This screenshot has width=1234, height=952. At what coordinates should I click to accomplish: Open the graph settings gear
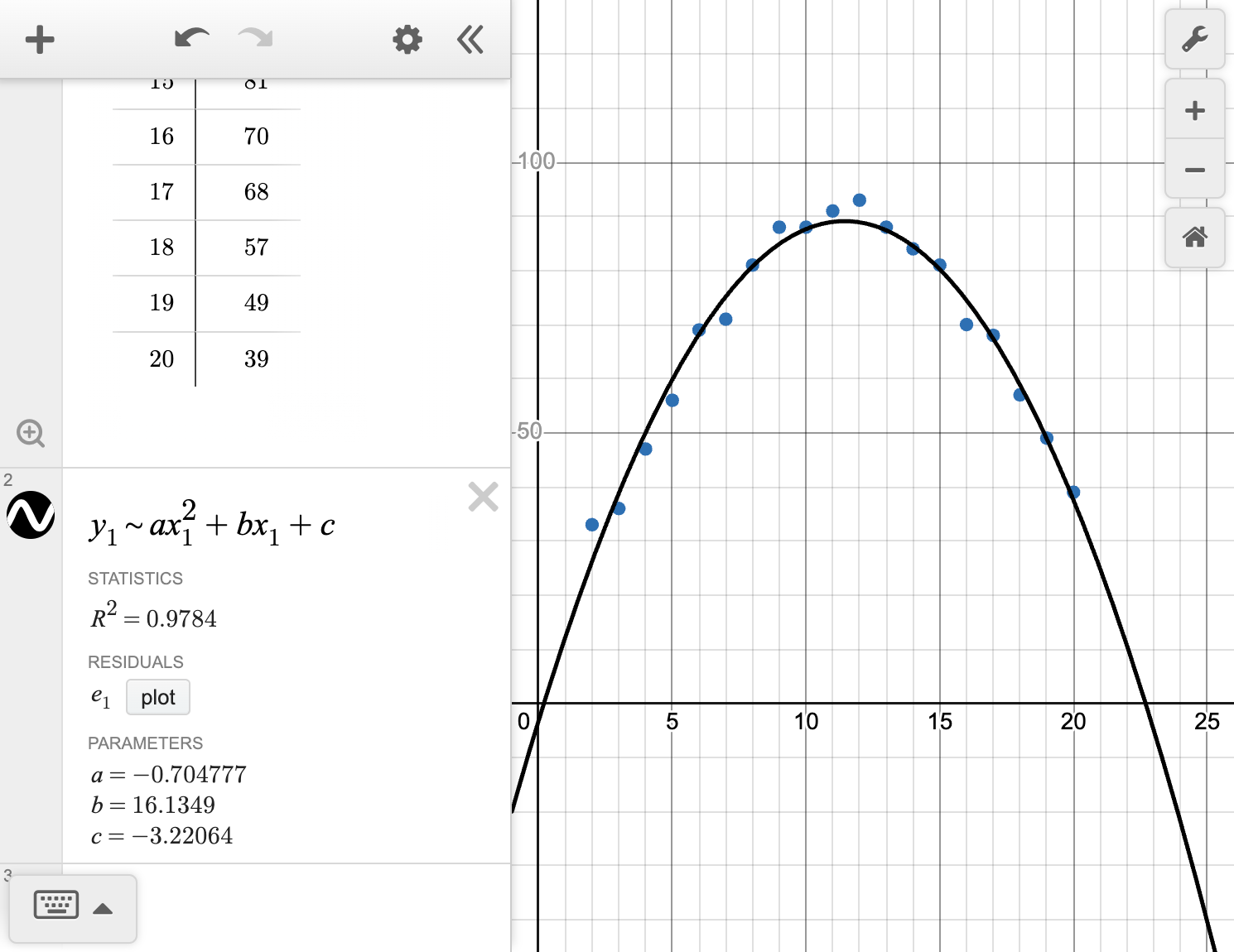click(x=407, y=39)
